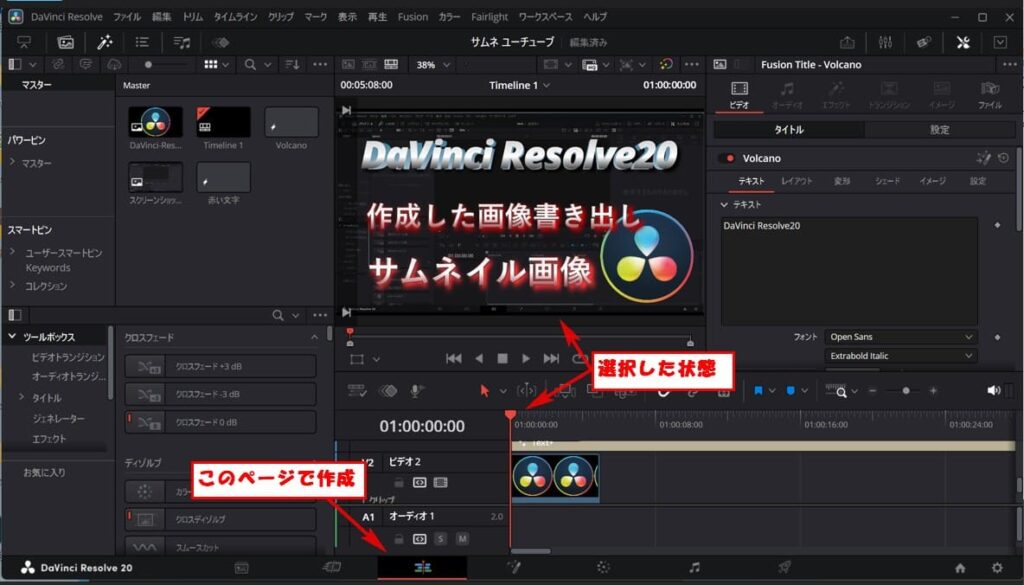
Task: Open project settings gear icon
Action: pos(997,568)
